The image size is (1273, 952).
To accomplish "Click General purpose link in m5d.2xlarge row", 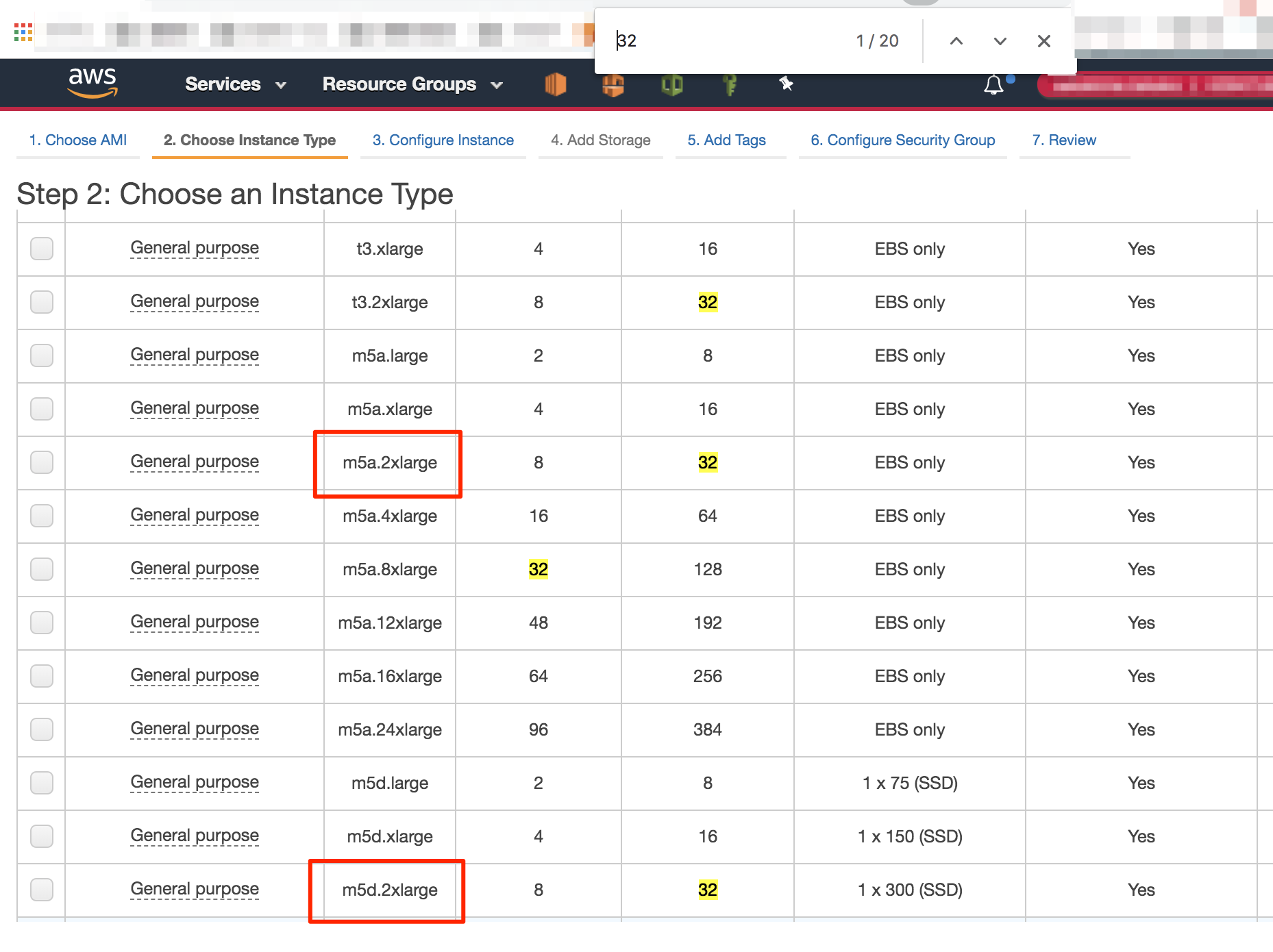I will pos(195,890).
